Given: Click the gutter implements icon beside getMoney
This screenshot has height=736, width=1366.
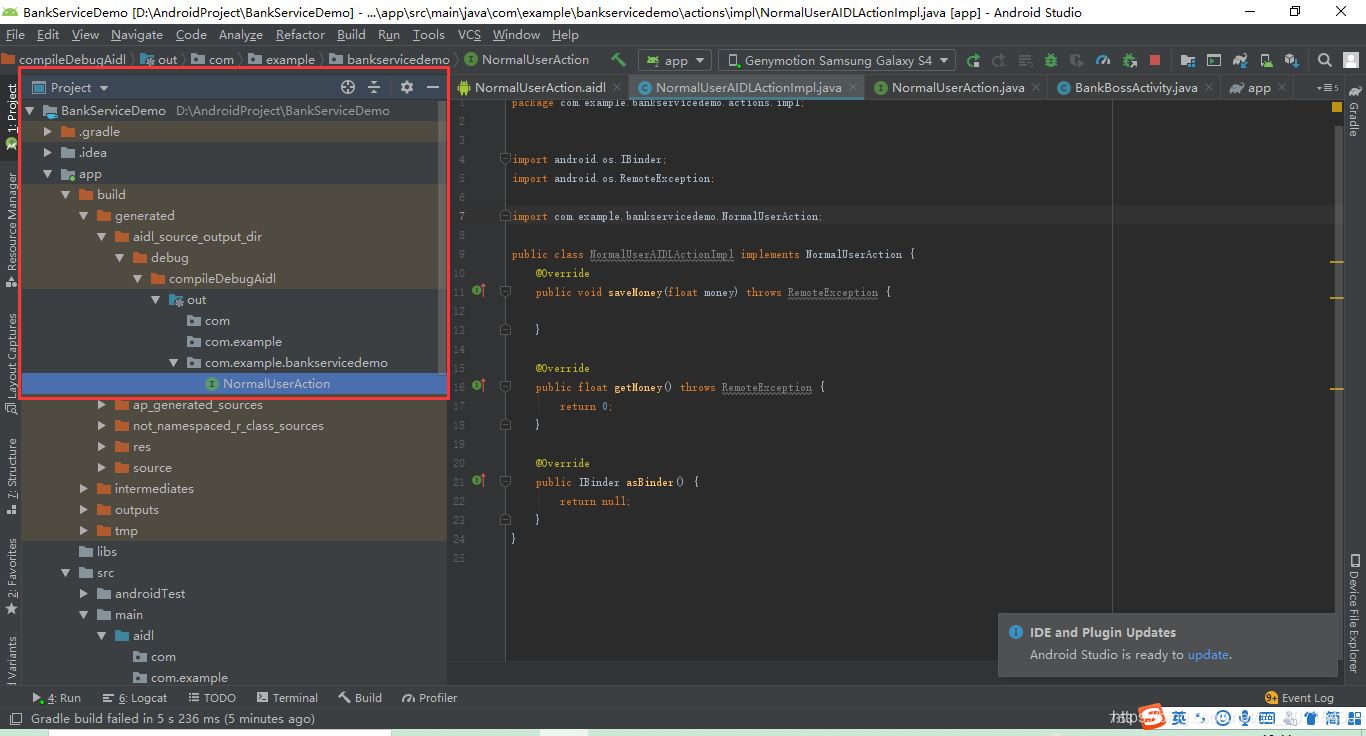Looking at the screenshot, I should (x=479, y=386).
